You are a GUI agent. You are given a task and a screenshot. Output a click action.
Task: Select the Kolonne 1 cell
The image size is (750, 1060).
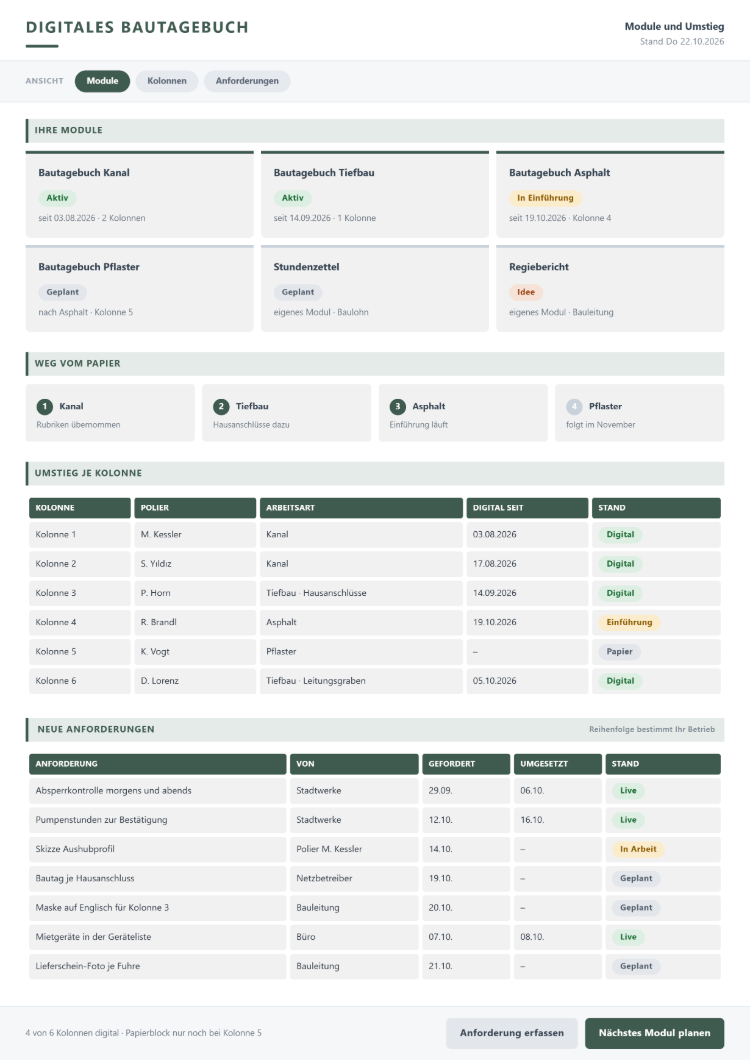[x=80, y=535]
